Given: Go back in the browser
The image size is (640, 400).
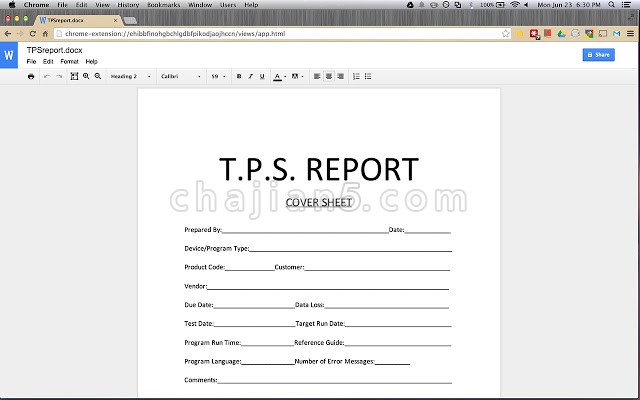Looking at the screenshot, I should tap(8, 34).
